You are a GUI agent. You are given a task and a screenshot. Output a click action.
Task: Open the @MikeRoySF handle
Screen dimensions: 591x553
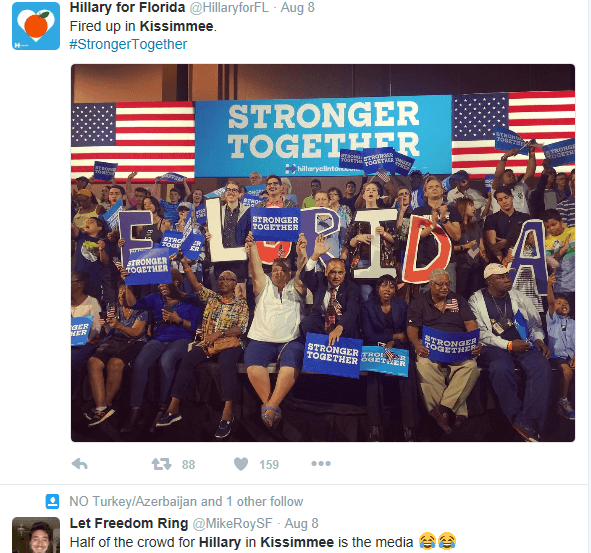click(x=232, y=523)
